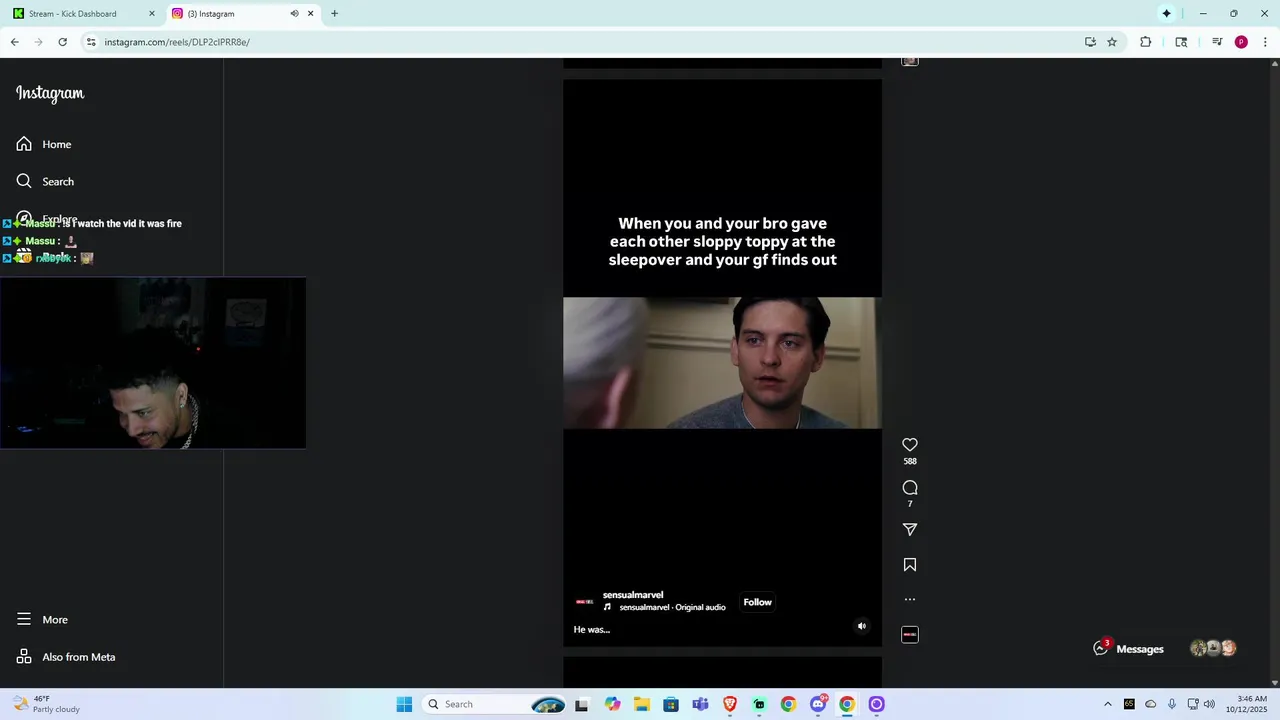1280x720 pixels.
Task: Like the reel with the heart icon
Action: tap(910, 445)
